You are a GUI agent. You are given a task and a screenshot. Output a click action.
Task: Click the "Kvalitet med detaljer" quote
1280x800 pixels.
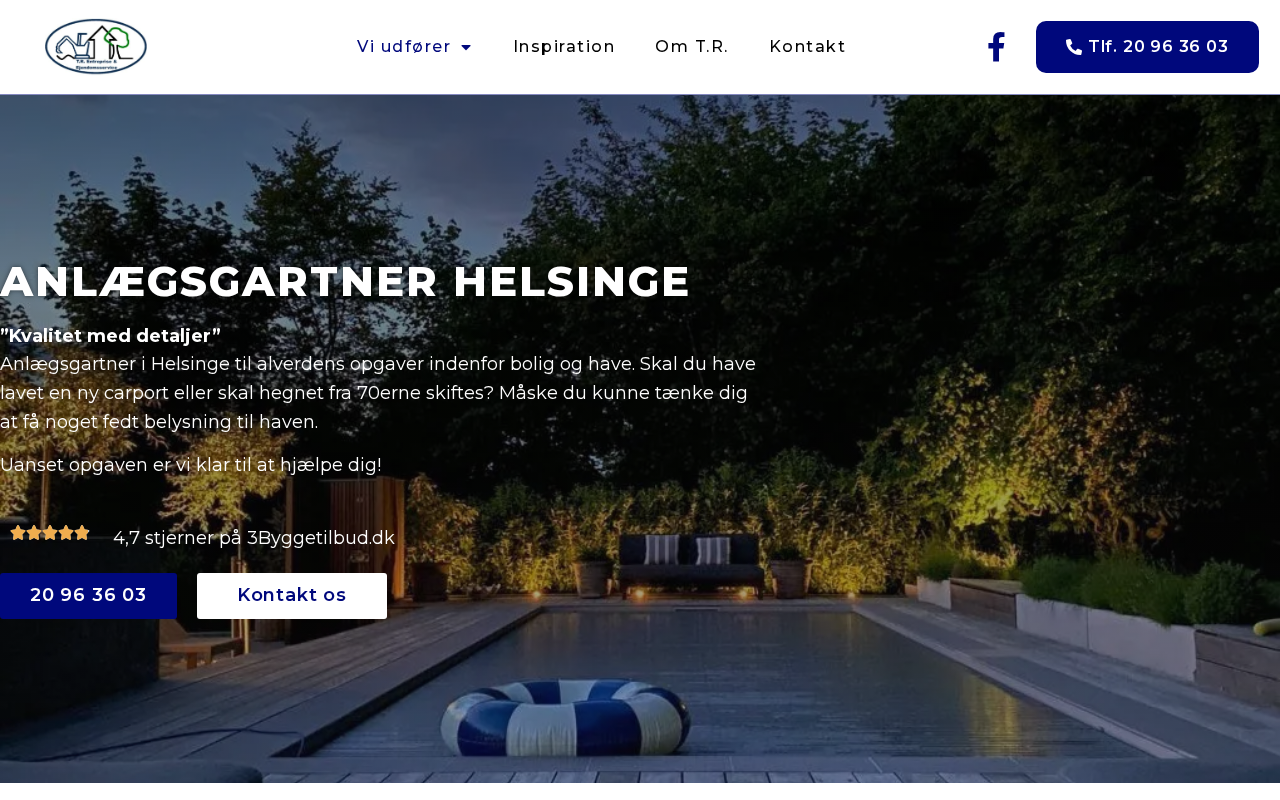(x=110, y=335)
